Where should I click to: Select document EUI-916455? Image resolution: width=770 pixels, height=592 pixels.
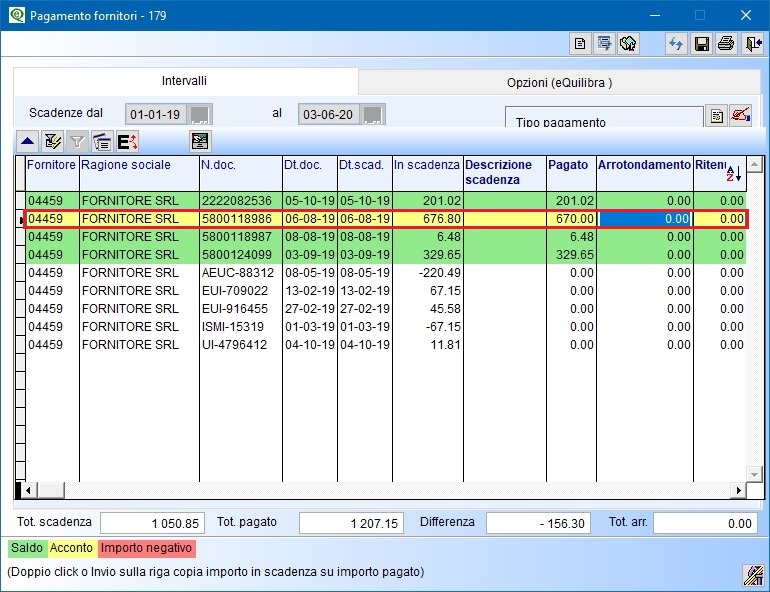(241, 309)
